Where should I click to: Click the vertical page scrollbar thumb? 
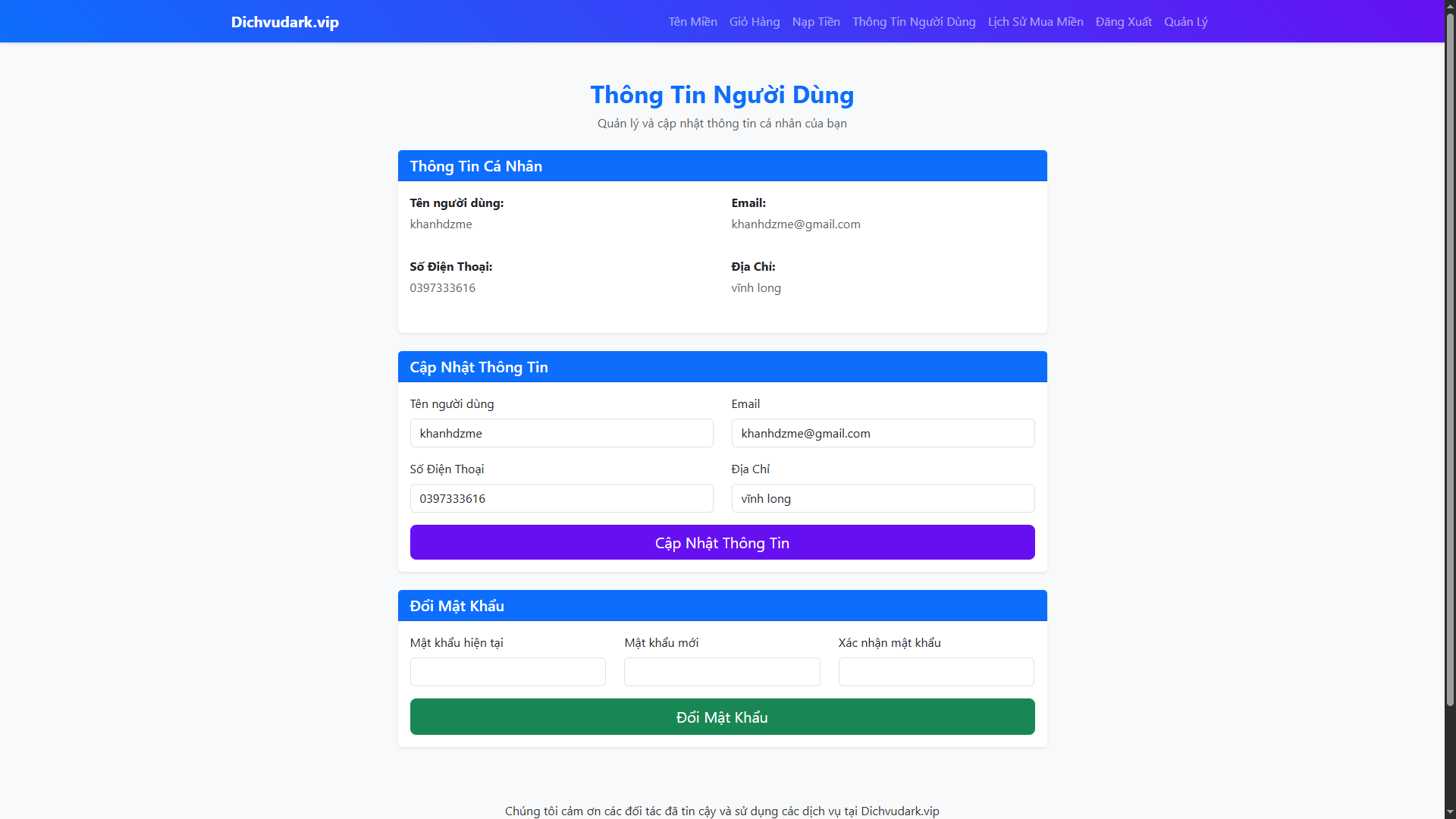(1450, 356)
